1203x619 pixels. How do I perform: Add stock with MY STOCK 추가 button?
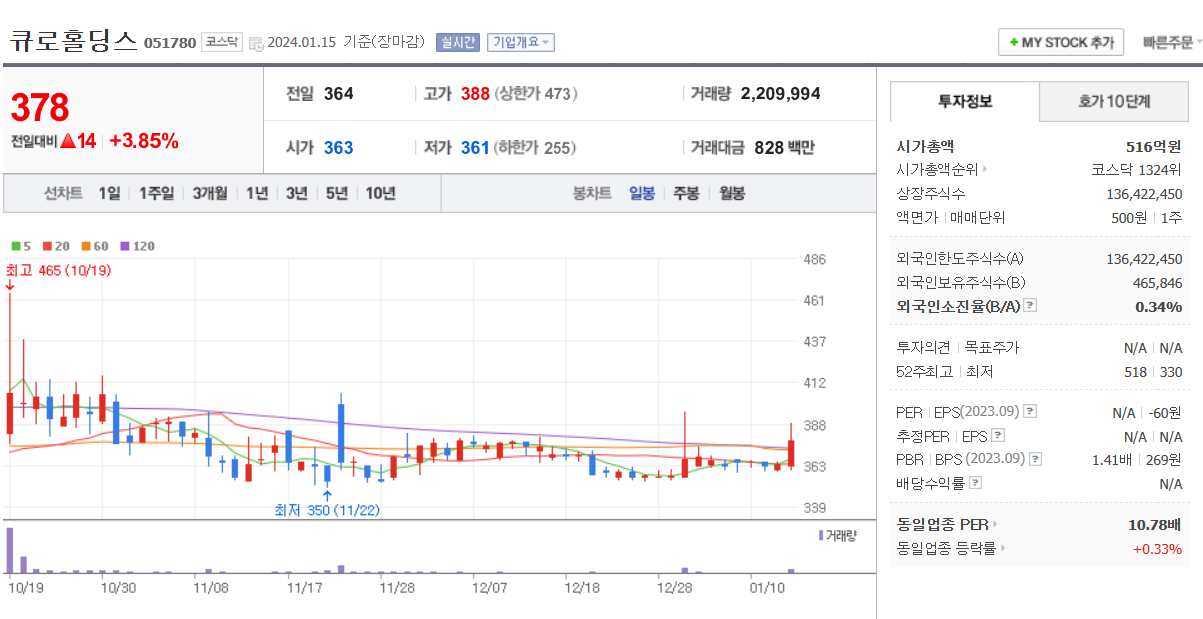point(1061,43)
